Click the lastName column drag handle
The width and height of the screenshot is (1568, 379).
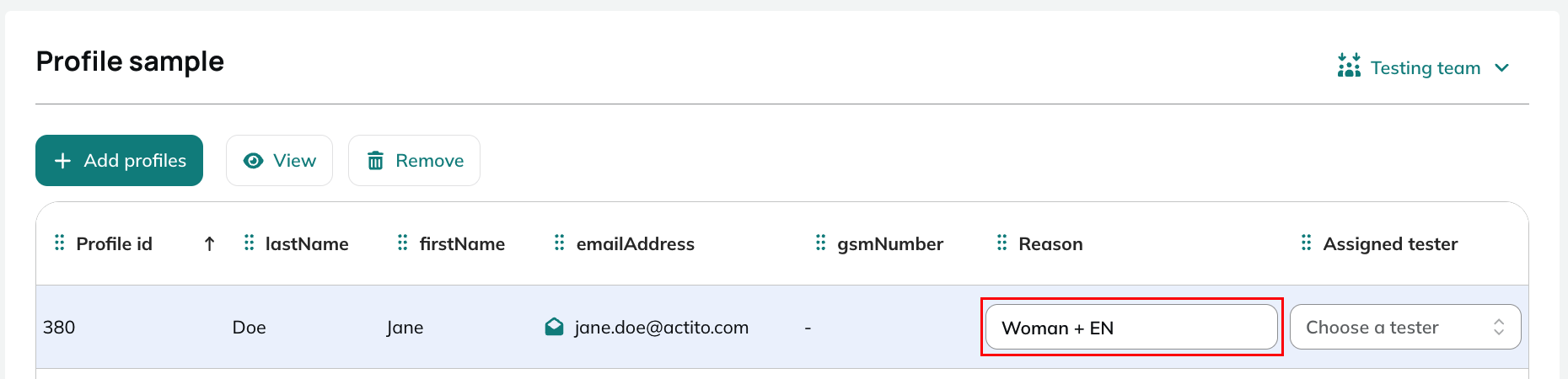click(249, 243)
